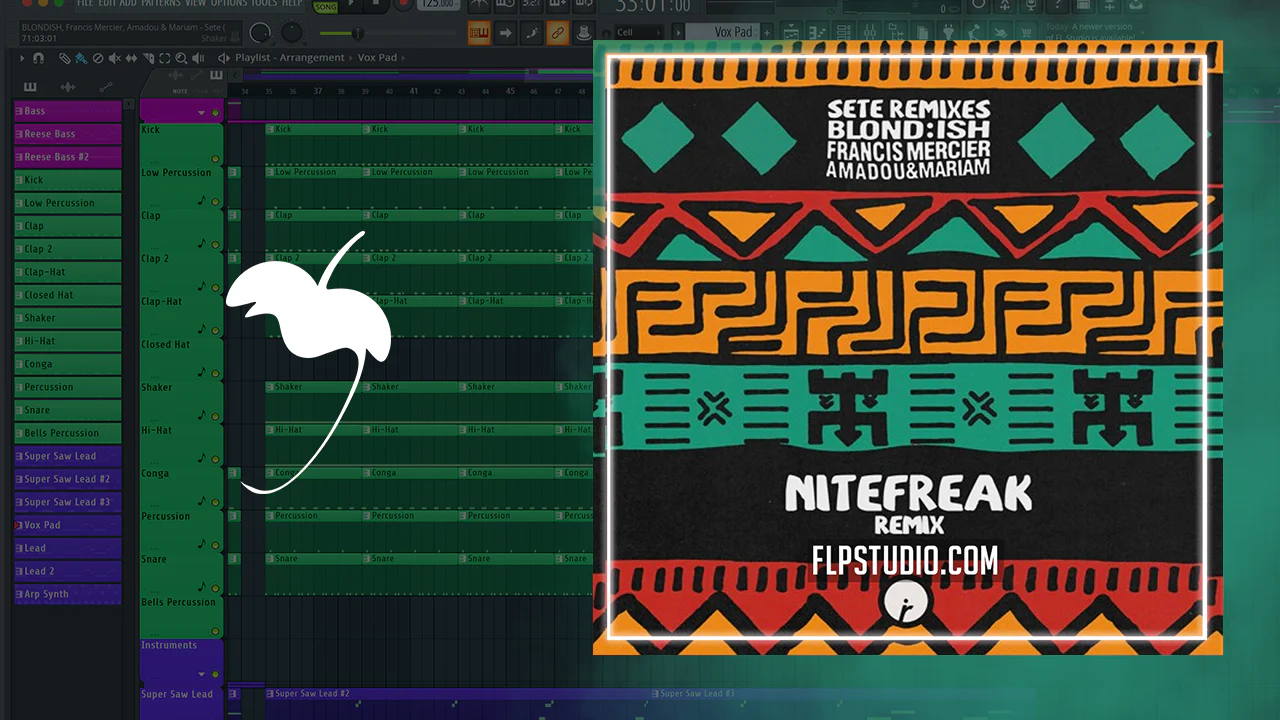Select Reese Bass #2 in pattern list
This screenshot has height=720, width=1280.
coord(68,157)
